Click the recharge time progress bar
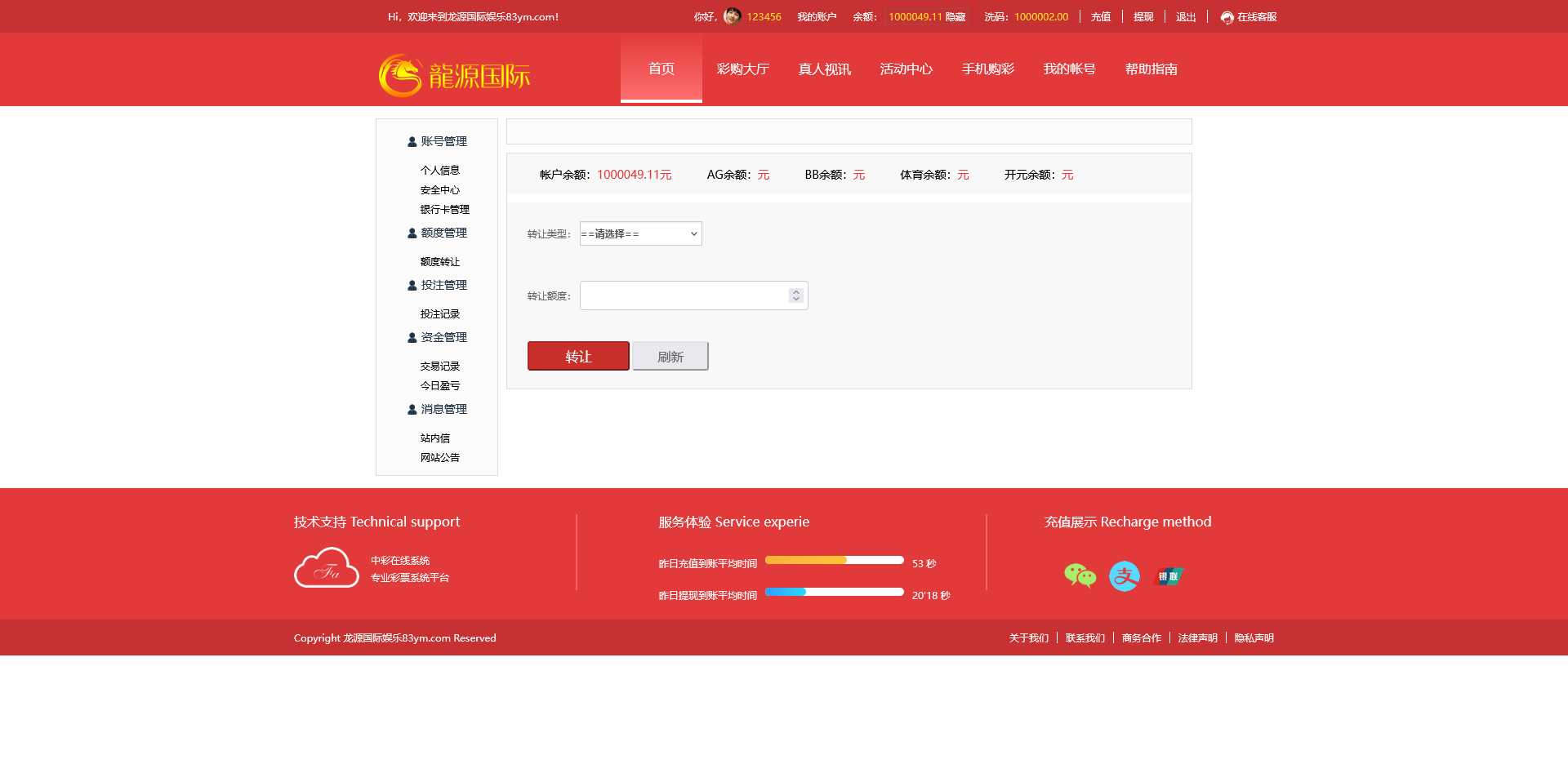1568x773 pixels. 834,561
